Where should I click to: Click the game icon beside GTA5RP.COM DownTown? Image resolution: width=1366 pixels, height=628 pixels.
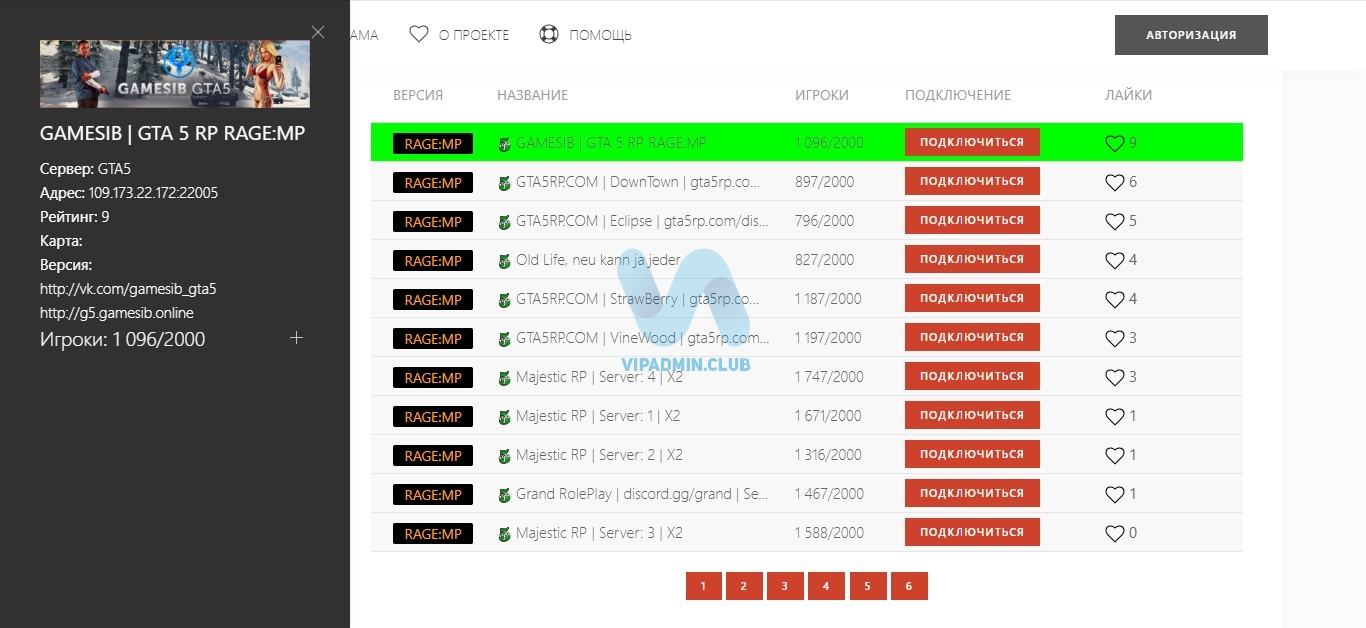pos(504,183)
